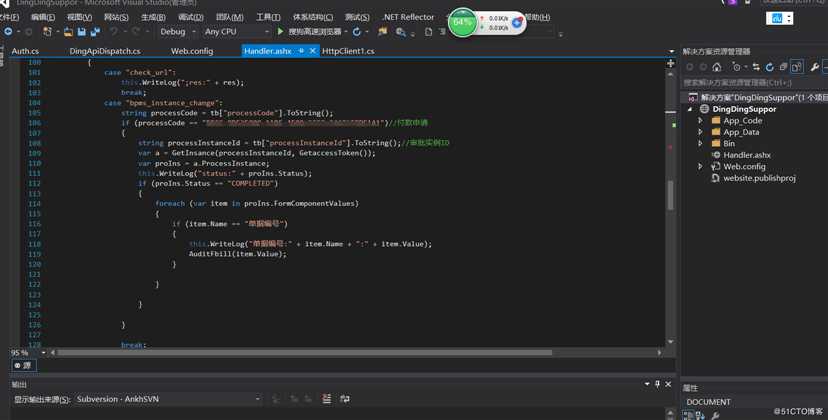Open the 工具(T) menu

(x=268, y=17)
